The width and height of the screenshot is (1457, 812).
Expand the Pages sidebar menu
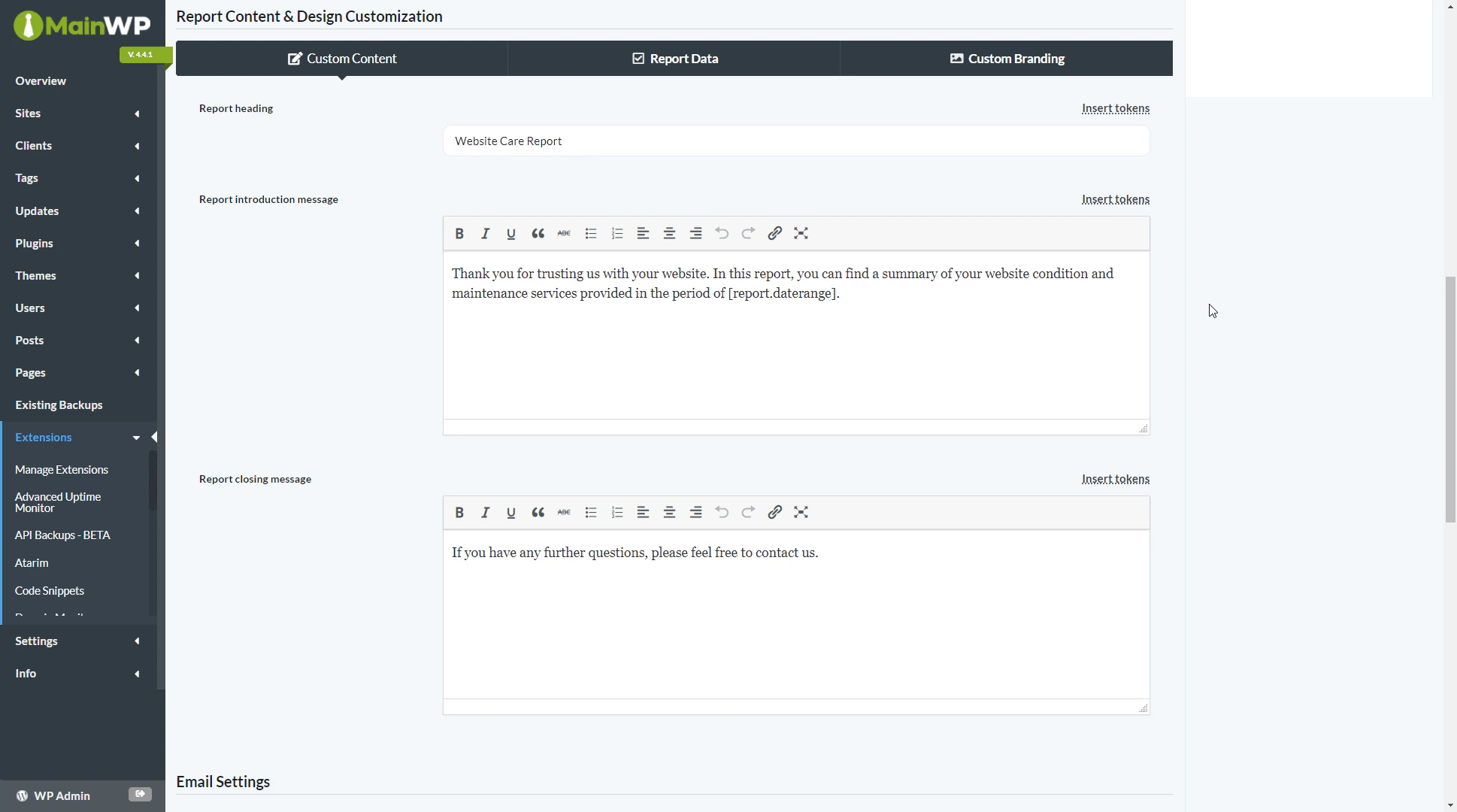(78, 372)
